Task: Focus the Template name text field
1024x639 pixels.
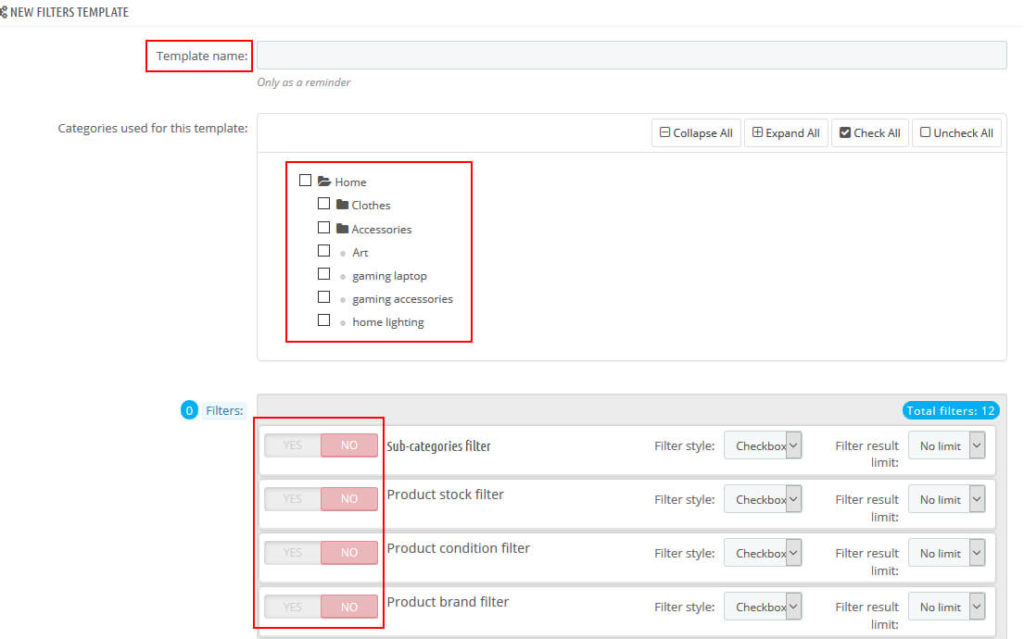Action: (x=631, y=55)
